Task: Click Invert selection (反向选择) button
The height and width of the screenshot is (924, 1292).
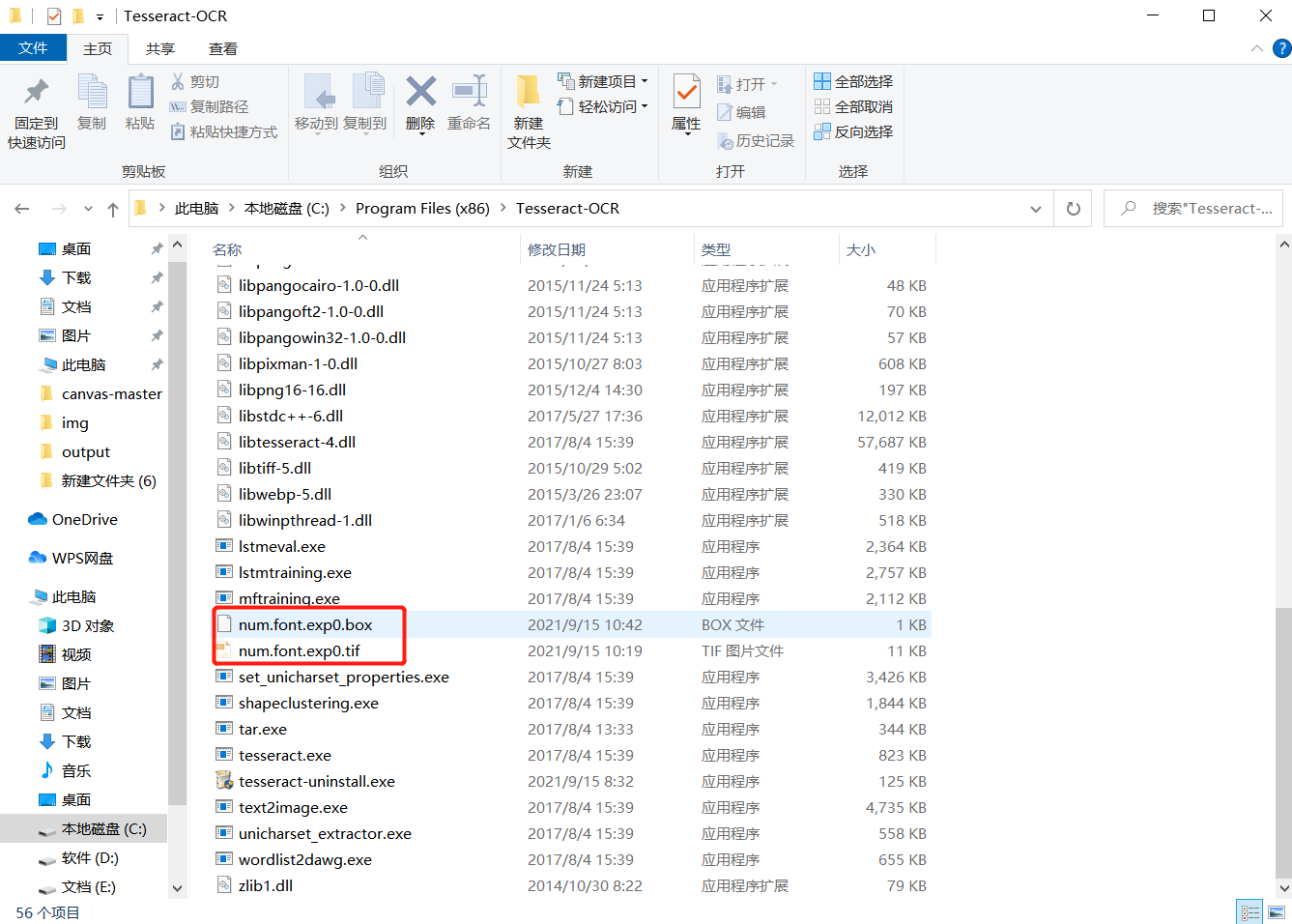Action: 853,131
